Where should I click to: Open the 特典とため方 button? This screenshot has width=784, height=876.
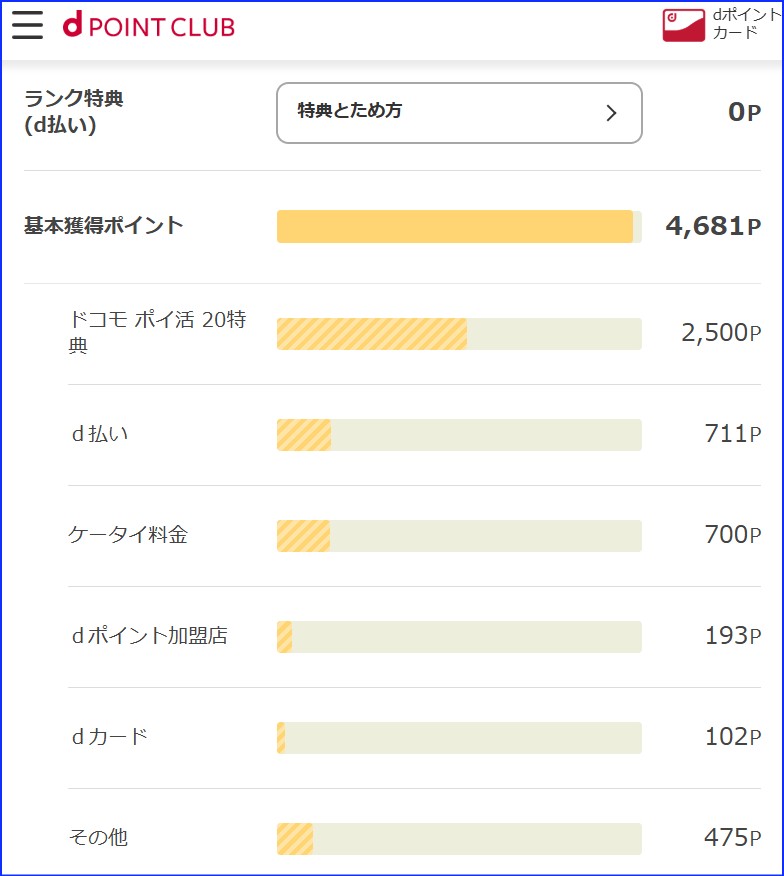(459, 112)
